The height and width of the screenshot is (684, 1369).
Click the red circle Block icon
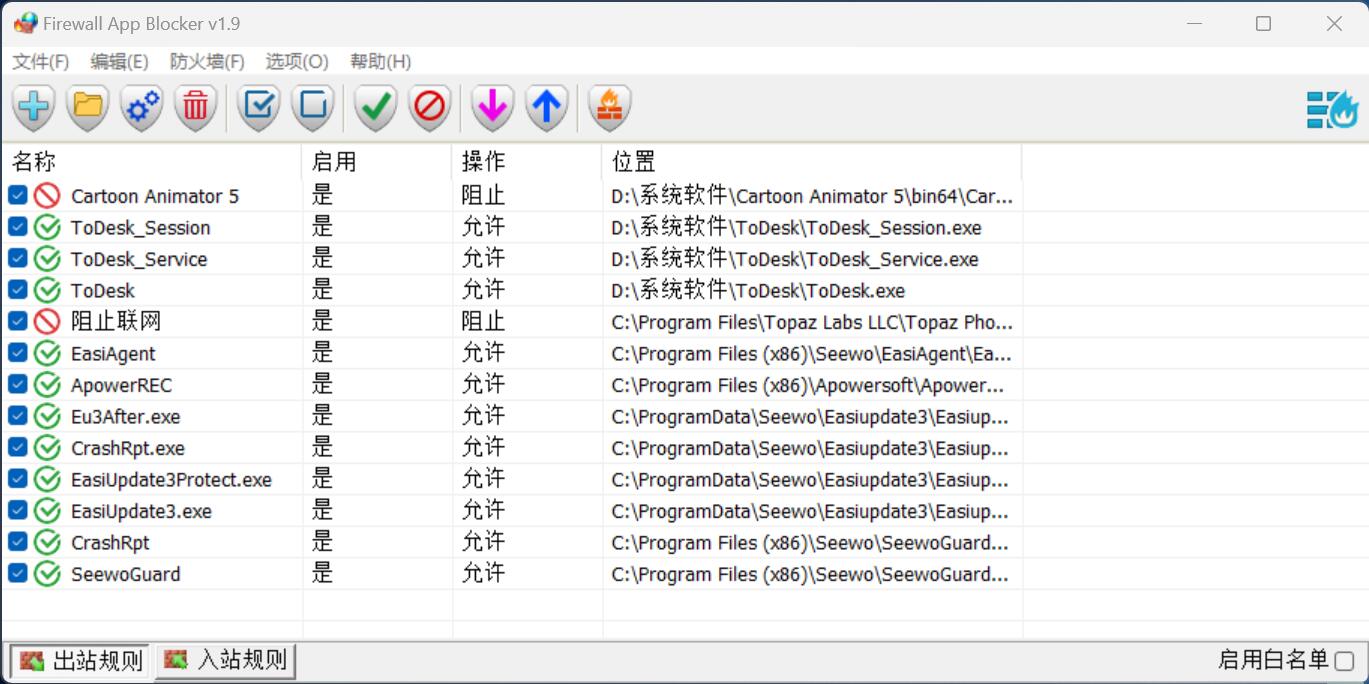click(x=430, y=106)
